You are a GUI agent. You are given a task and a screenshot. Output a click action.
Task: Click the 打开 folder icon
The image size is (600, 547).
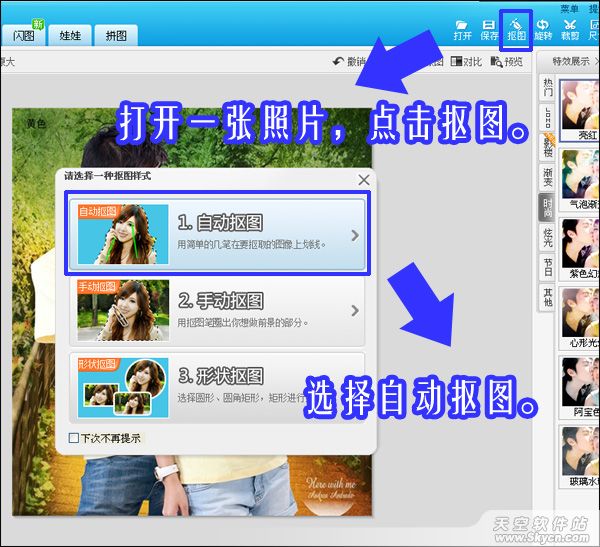click(462, 30)
